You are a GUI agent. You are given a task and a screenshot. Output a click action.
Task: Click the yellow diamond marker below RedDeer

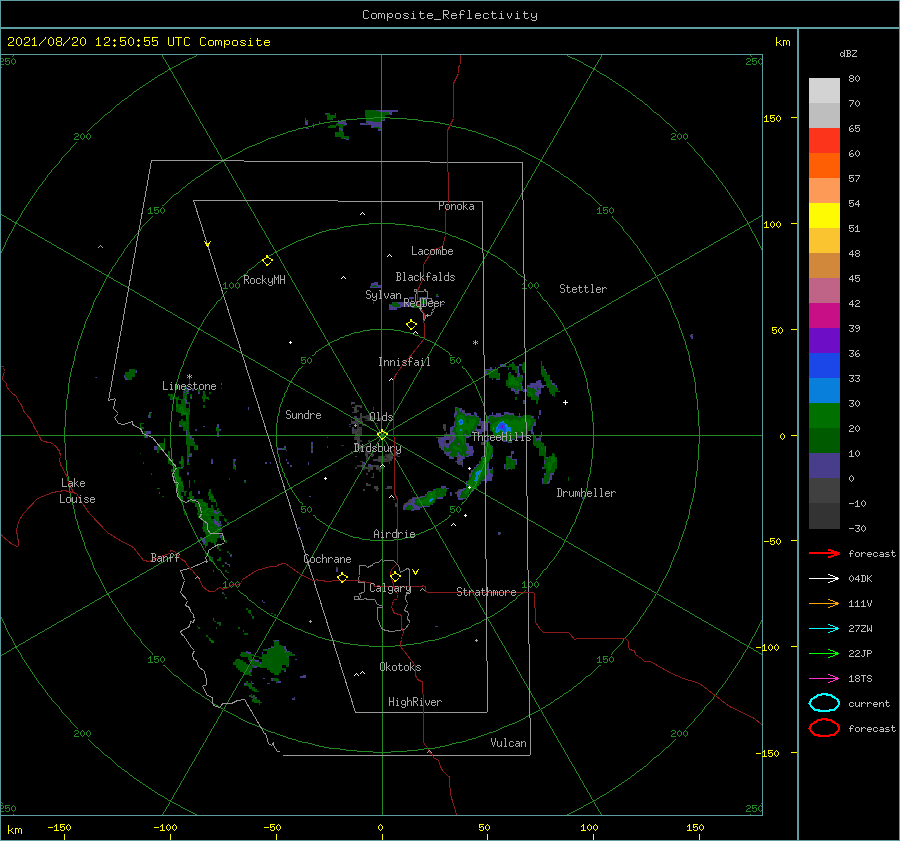click(x=412, y=324)
